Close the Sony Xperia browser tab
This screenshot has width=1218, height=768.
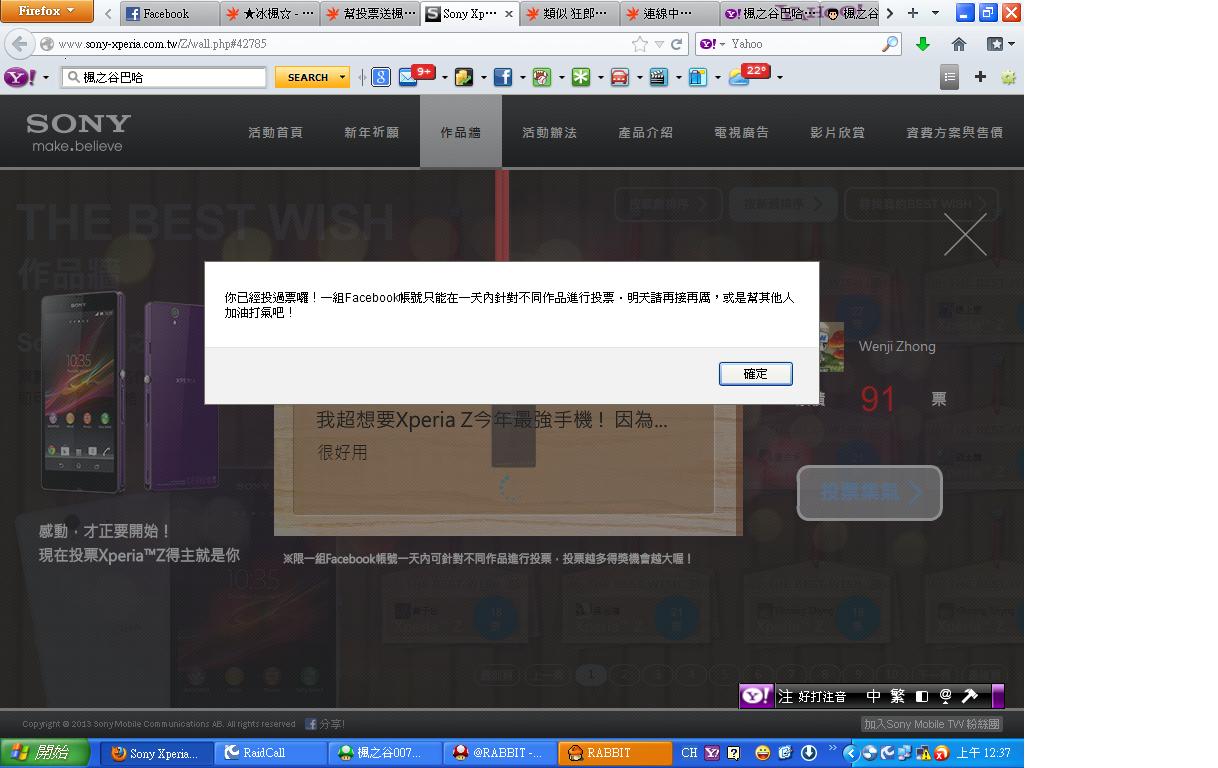tap(509, 14)
